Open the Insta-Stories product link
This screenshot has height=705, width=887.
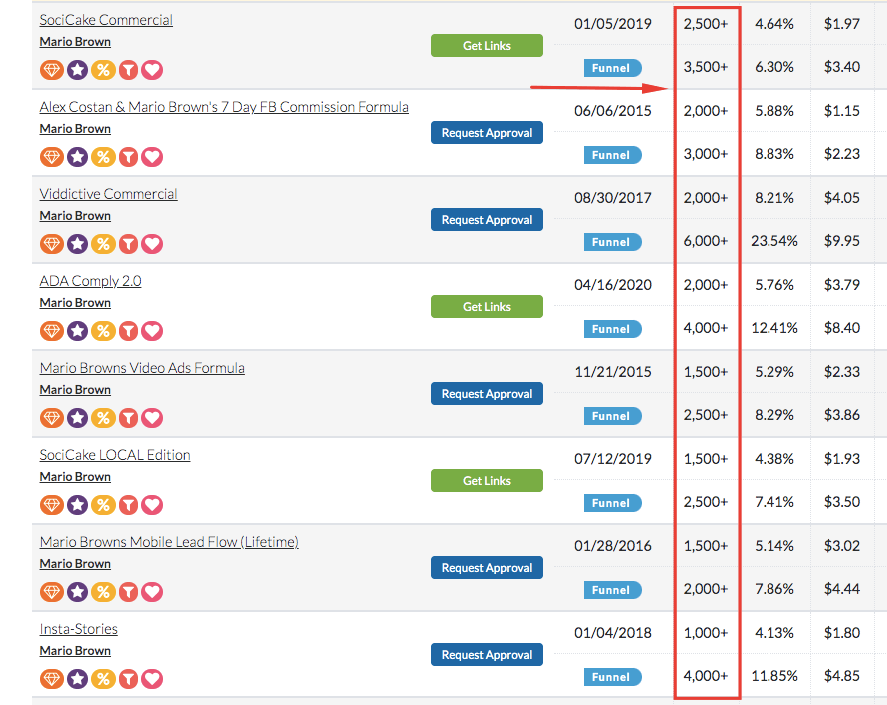79,629
